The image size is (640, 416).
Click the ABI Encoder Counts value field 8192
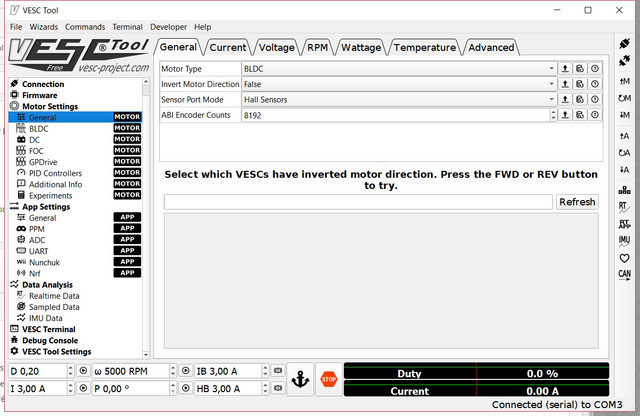click(x=396, y=115)
